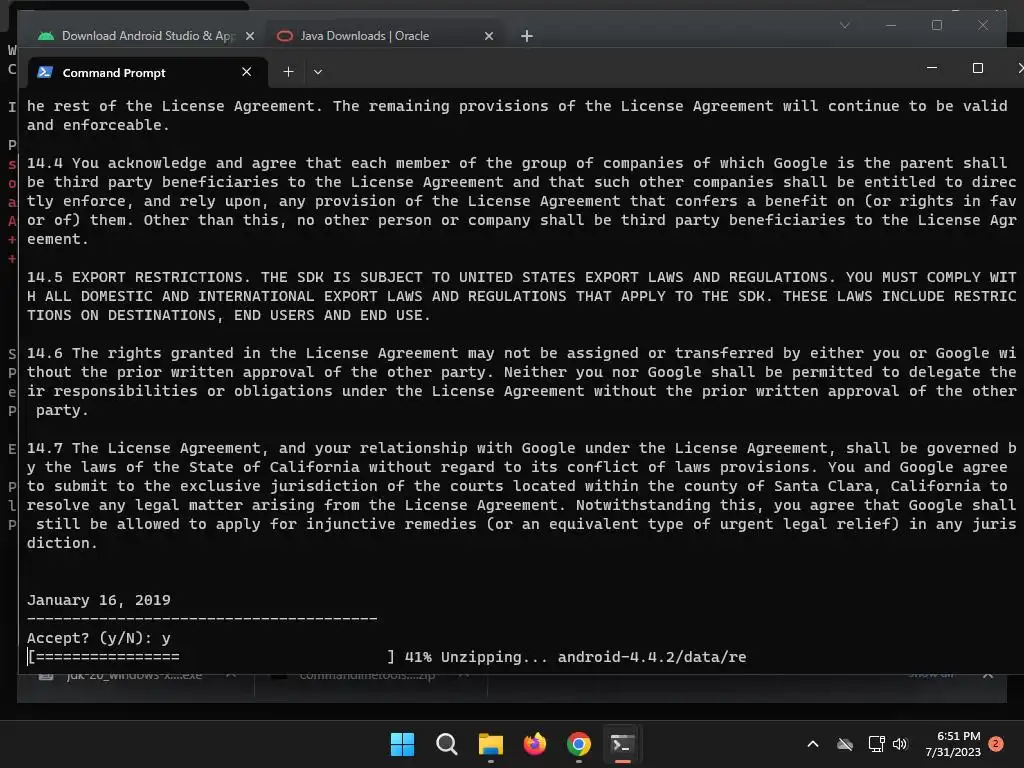Click the Terminal taskbar icon
The image size is (1024, 768).
click(x=622, y=744)
